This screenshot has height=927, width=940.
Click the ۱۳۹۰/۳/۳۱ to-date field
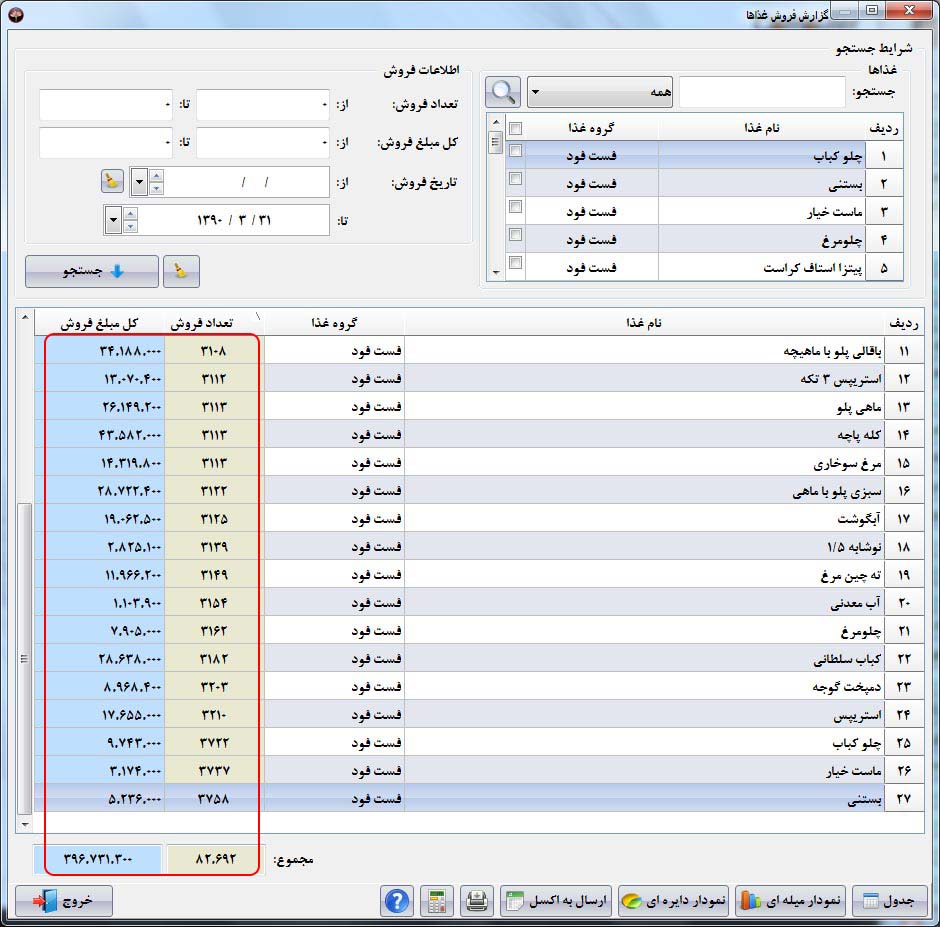coord(234,220)
